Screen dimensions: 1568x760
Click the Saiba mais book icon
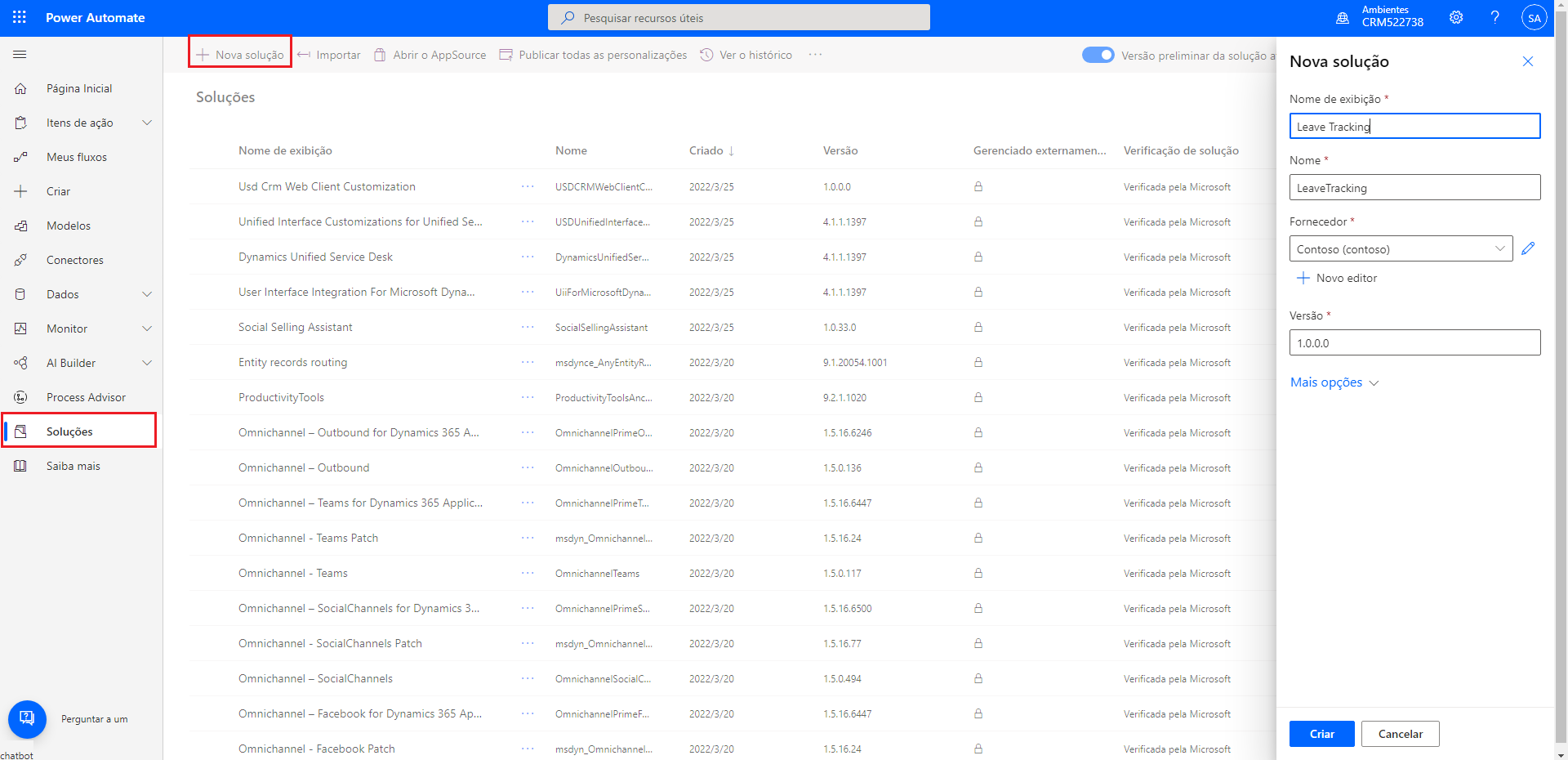[x=21, y=466]
